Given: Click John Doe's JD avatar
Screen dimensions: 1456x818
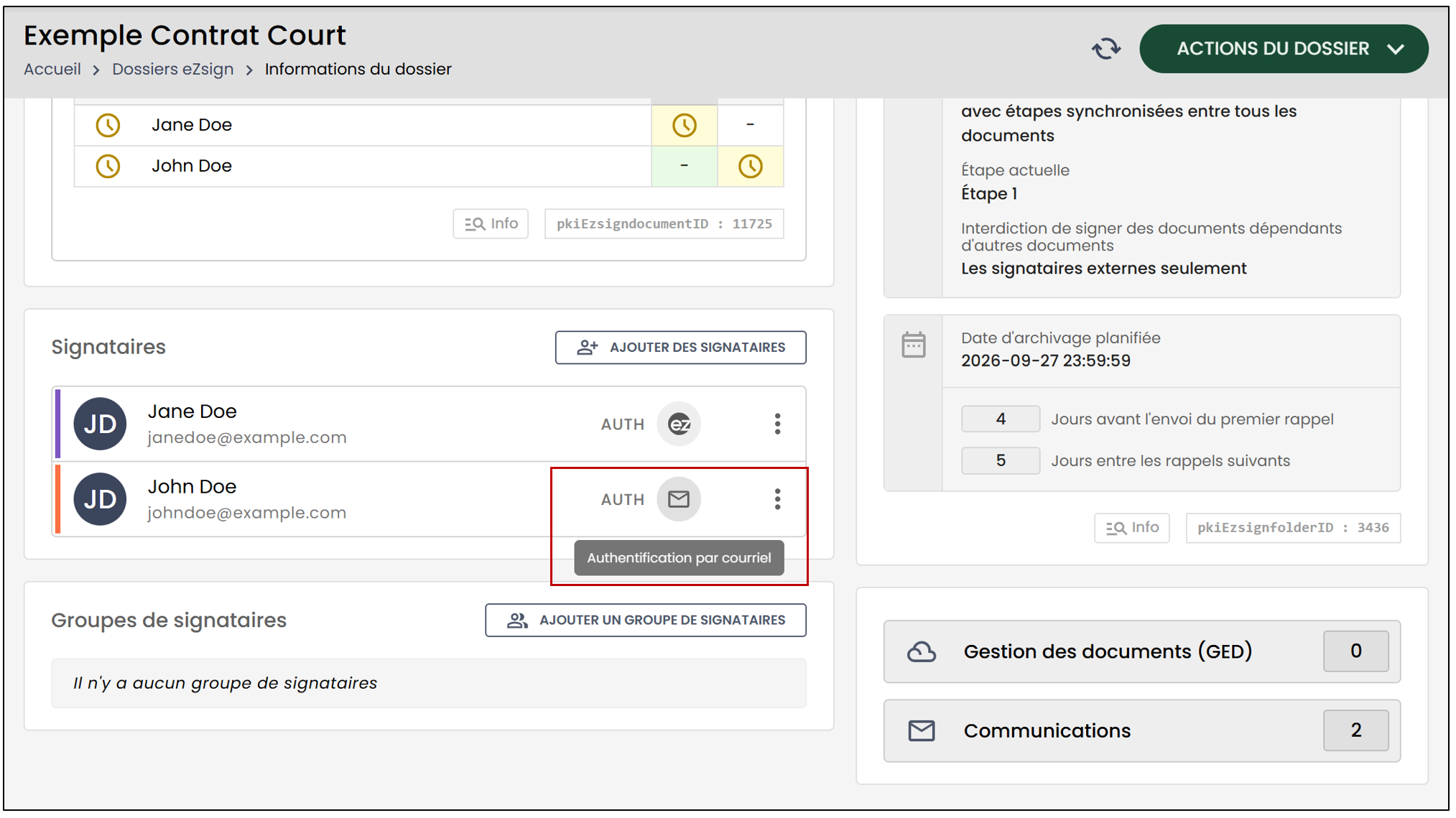Looking at the screenshot, I should coord(101,499).
